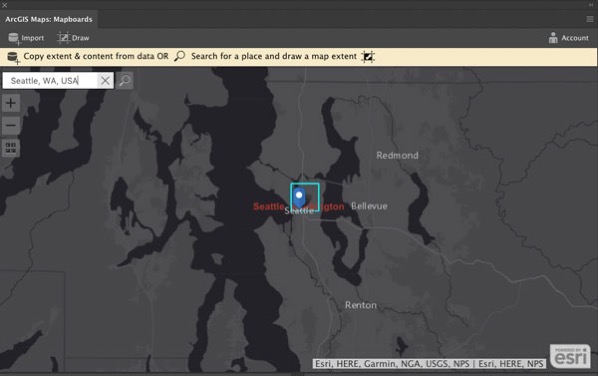
Task: Open the panel hamburger menu
Action: (x=590, y=19)
